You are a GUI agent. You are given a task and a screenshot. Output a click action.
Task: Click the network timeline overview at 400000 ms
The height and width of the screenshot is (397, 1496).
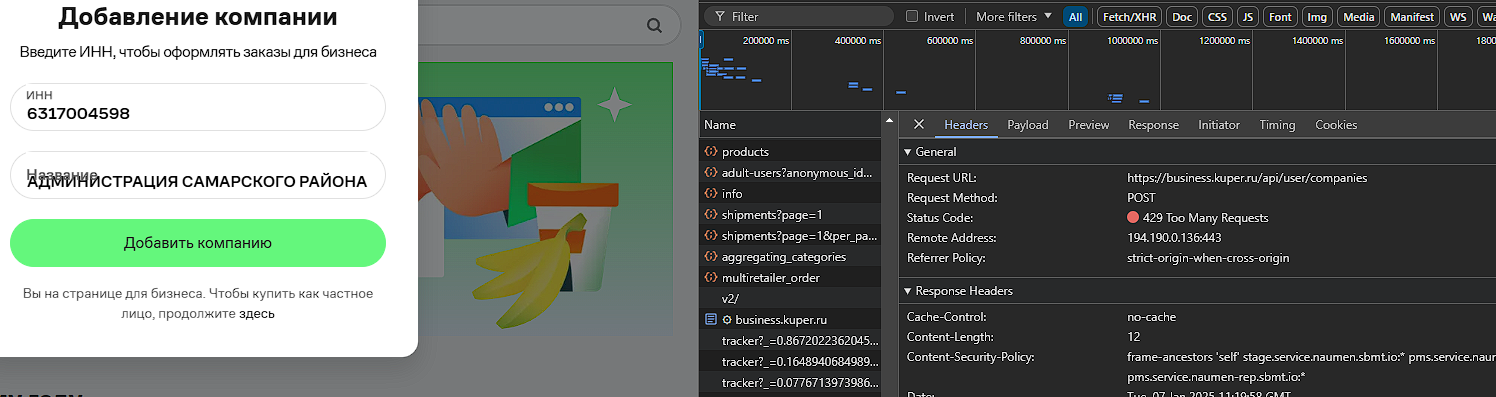pyautogui.click(x=859, y=41)
